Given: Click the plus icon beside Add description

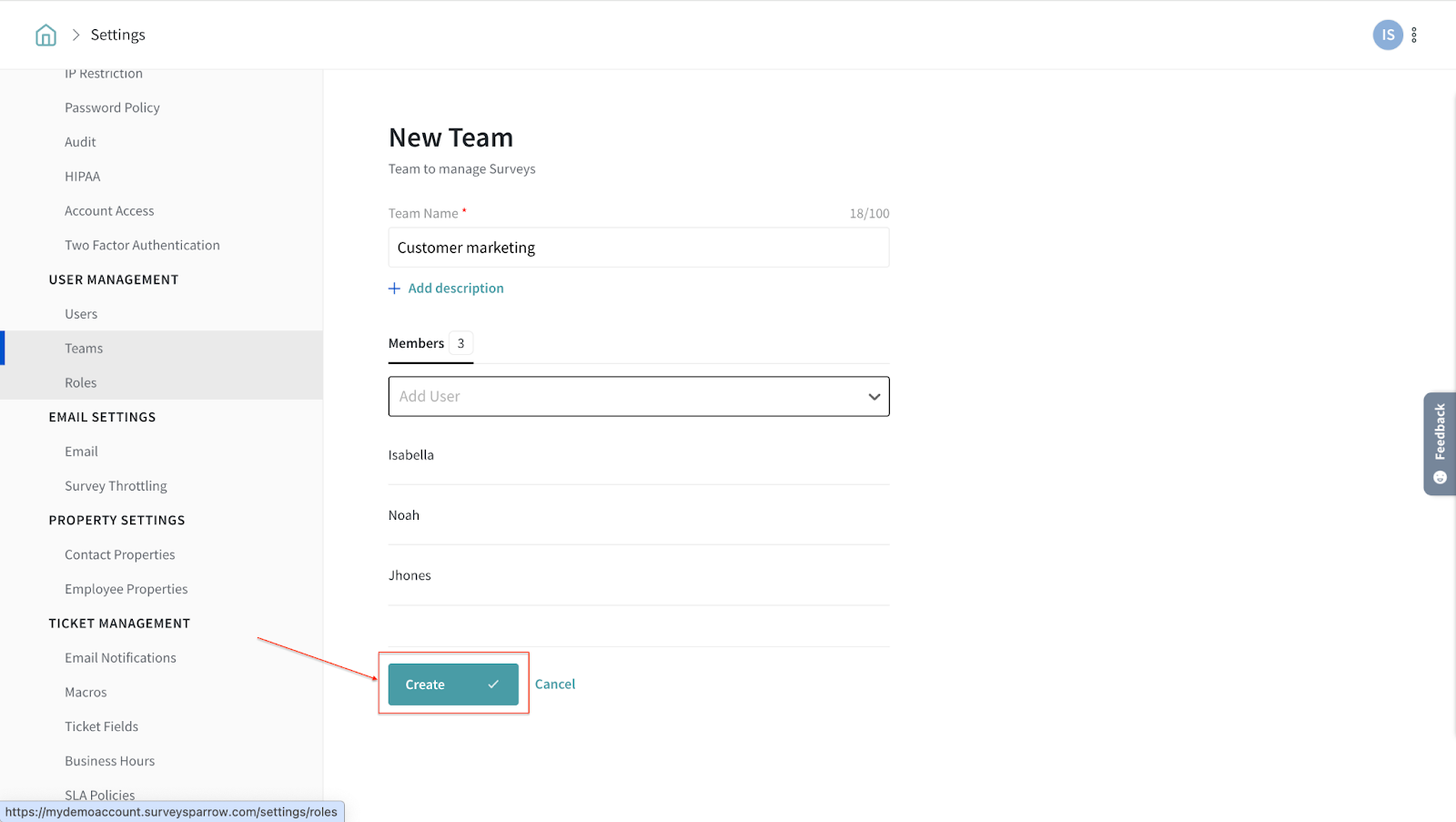Looking at the screenshot, I should [x=394, y=289].
